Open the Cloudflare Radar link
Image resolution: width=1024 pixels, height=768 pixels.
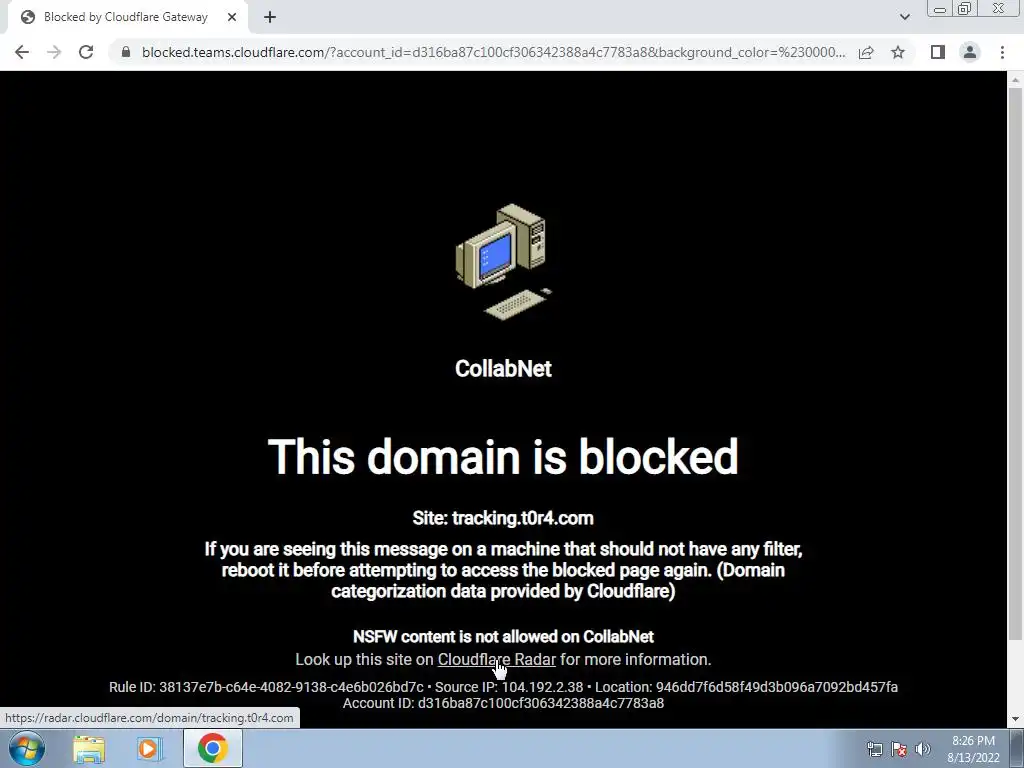pos(496,660)
